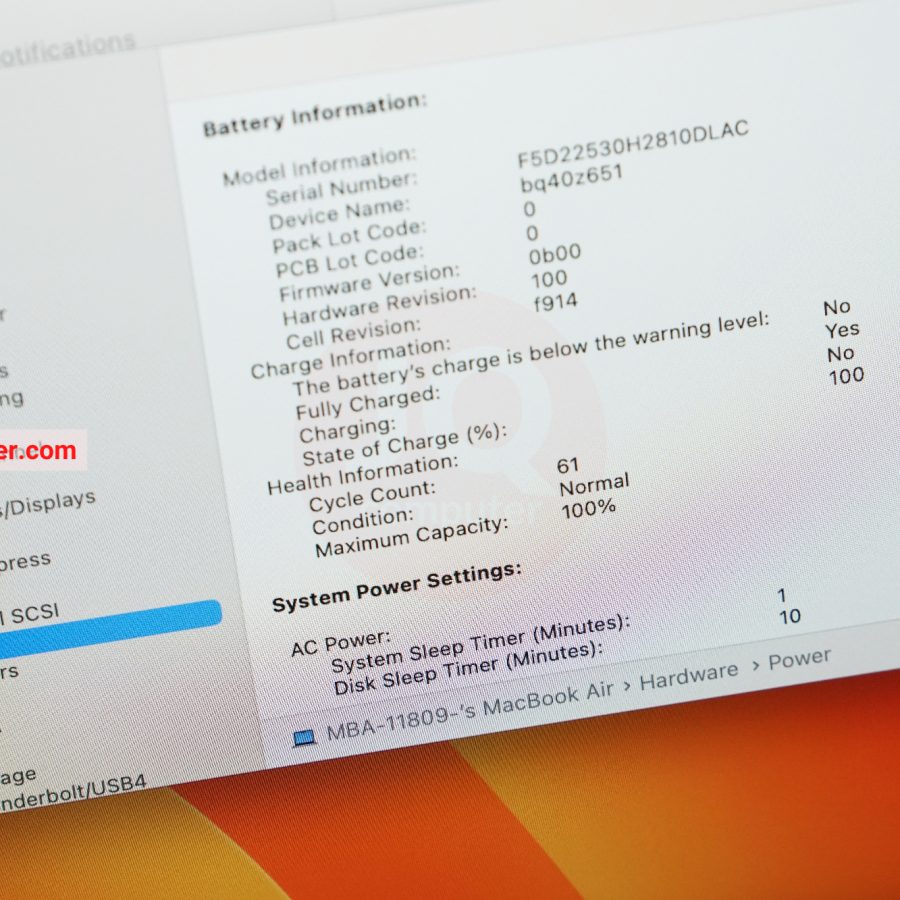Image resolution: width=900 pixels, height=900 pixels.
Task: Click the "Maximum Capacity:" label
Action: pyautogui.click(x=412, y=537)
